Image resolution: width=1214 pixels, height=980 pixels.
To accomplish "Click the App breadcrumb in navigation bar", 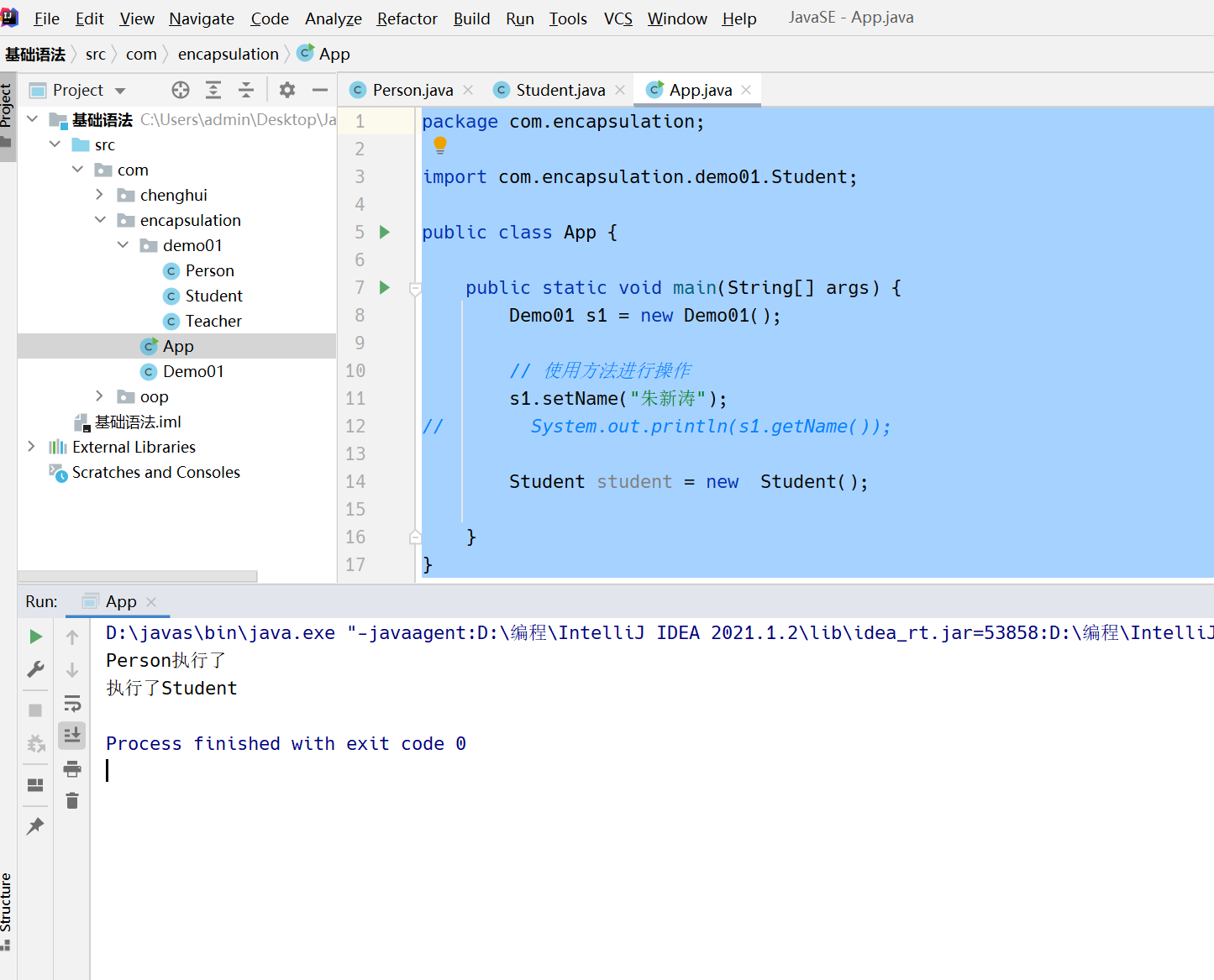I will click(325, 54).
